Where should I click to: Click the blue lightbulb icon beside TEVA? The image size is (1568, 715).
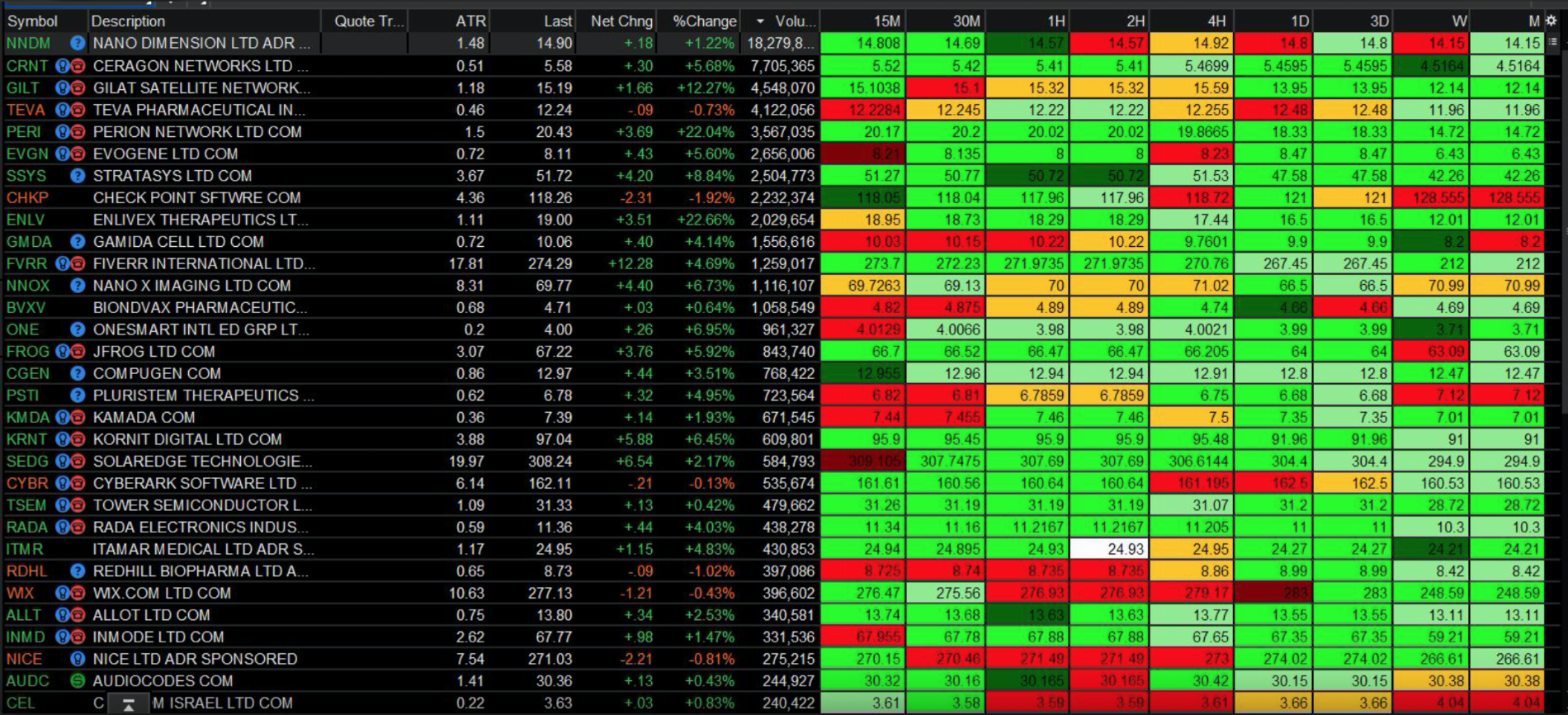(63, 110)
